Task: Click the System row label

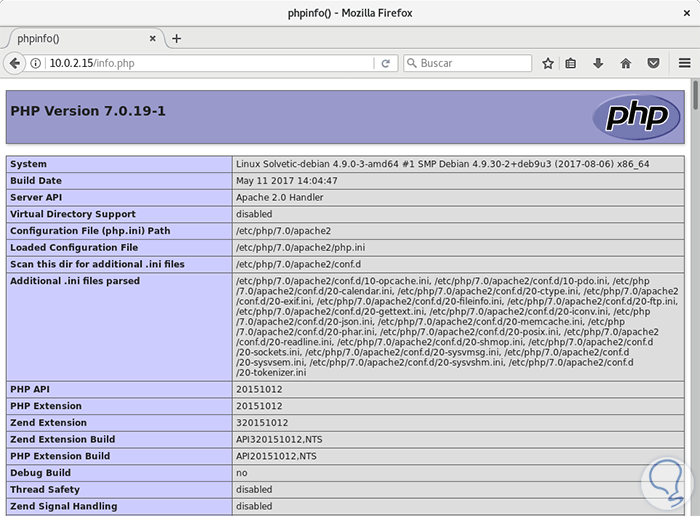Action: [x=28, y=164]
